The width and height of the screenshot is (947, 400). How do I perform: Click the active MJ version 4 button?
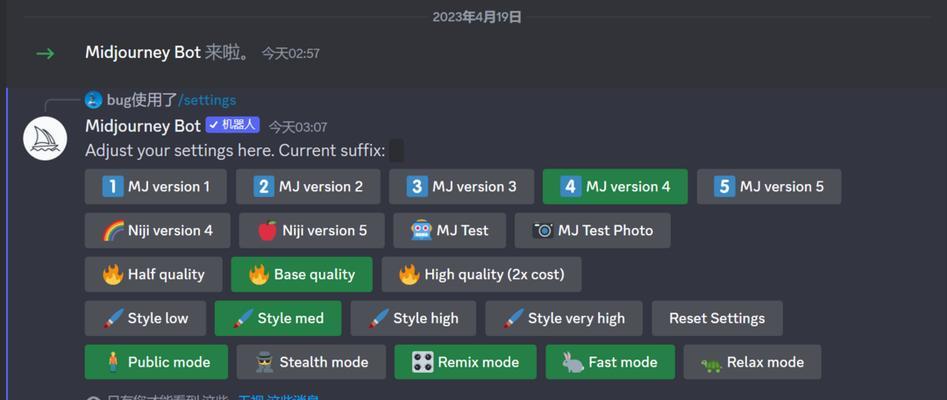click(615, 187)
